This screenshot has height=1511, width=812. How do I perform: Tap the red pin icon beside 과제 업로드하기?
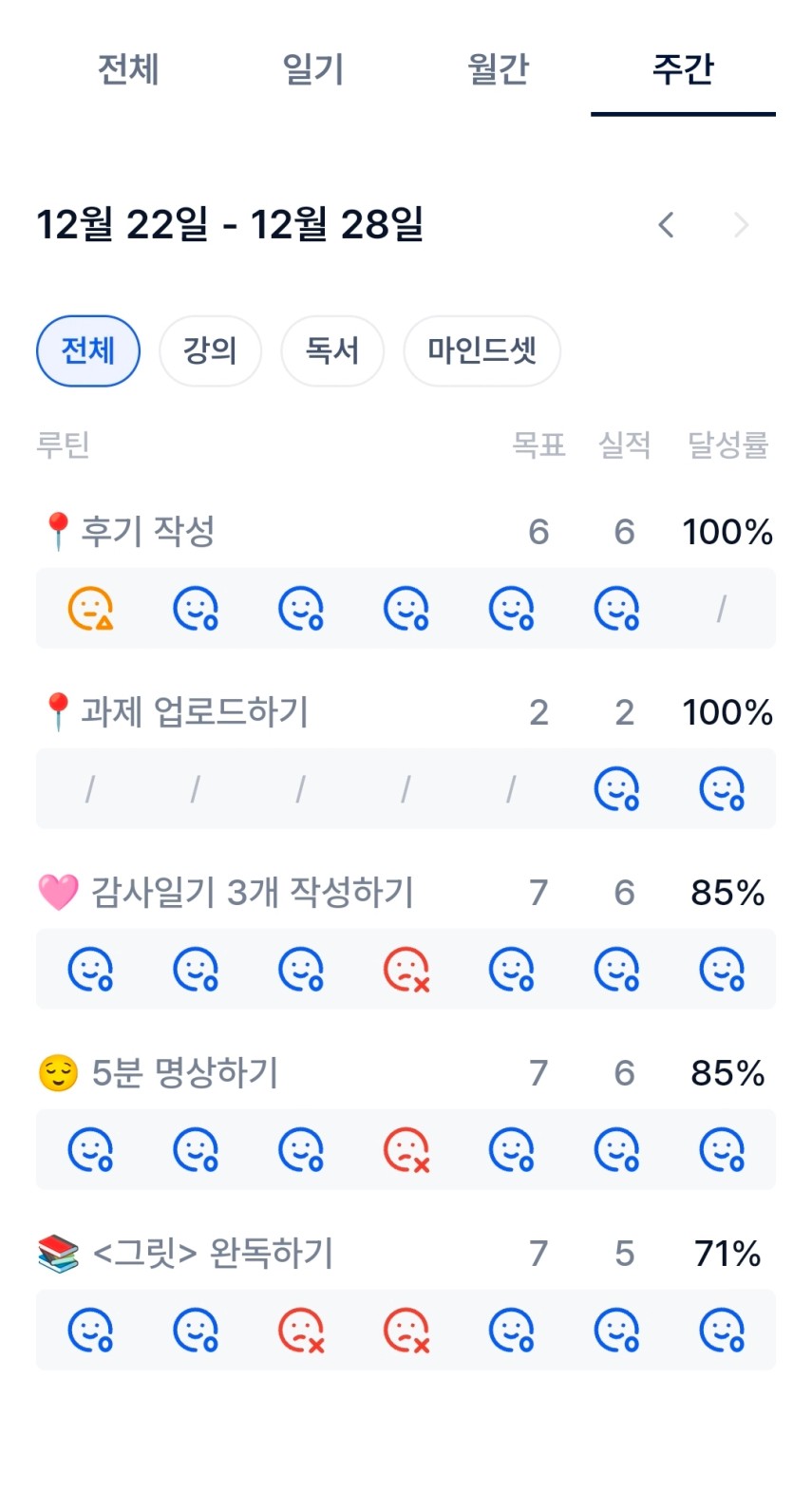(x=58, y=712)
